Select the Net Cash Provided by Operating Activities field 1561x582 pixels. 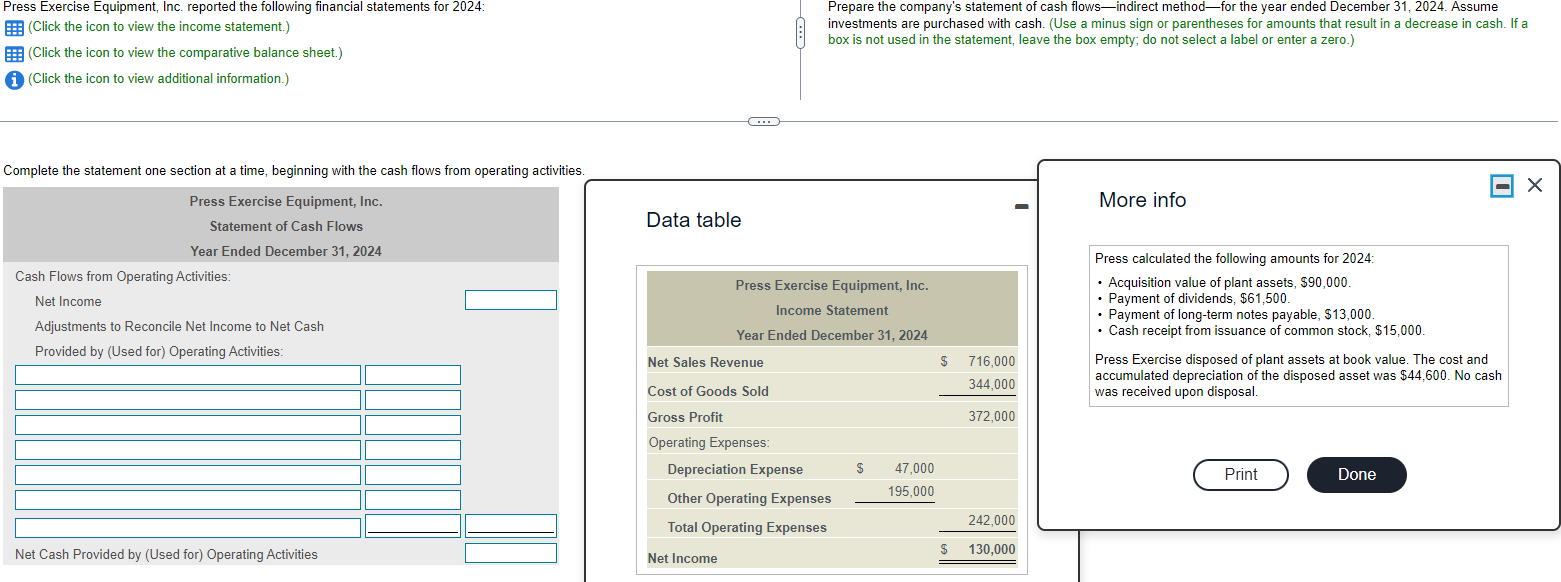pos(511,553)
